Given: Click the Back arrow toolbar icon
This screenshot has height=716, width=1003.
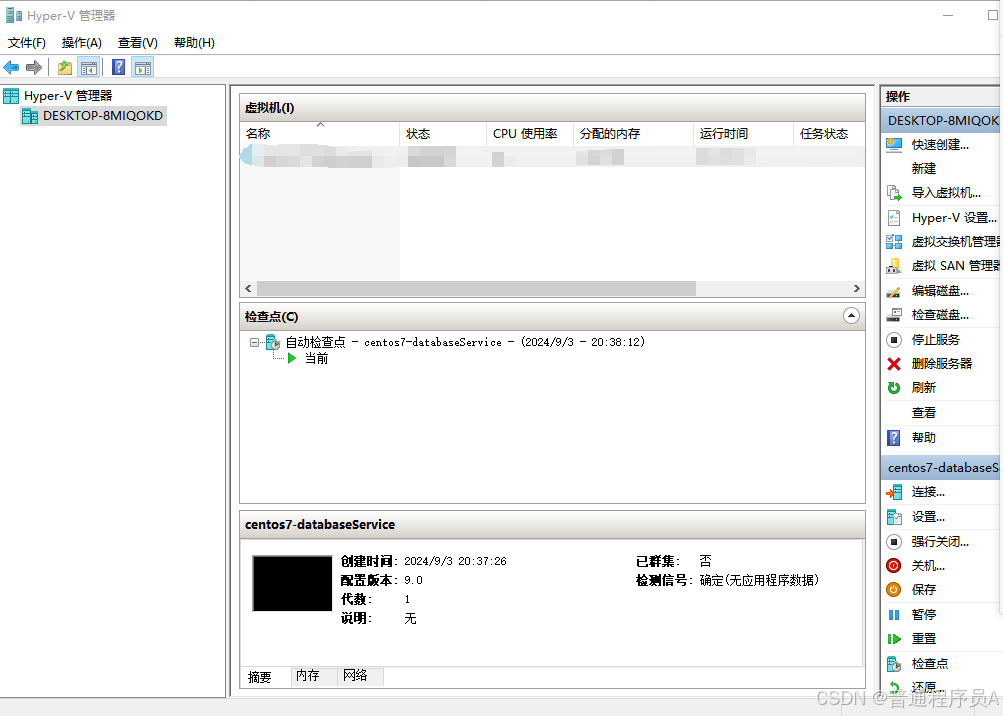Looking at the screenshot, I should [12, 67].
